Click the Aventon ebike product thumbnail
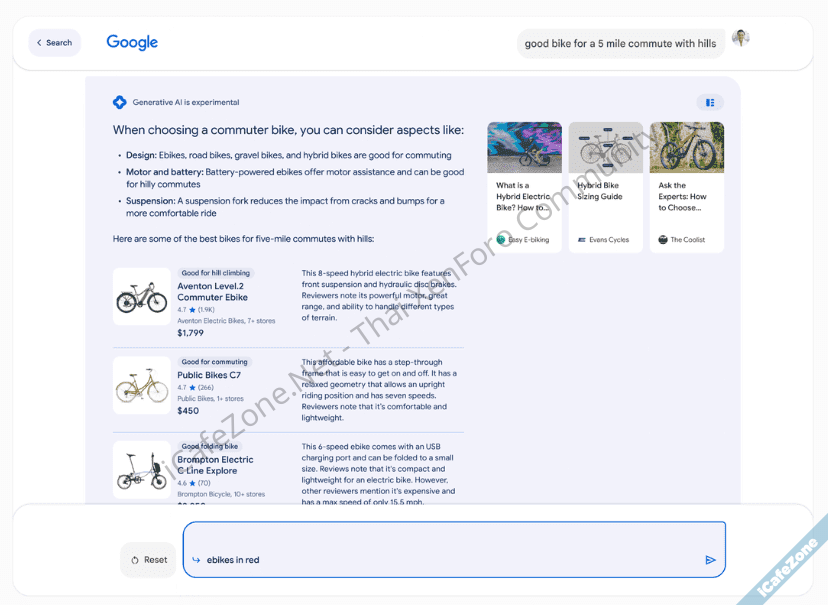828x605 pixels. point(141,297)
